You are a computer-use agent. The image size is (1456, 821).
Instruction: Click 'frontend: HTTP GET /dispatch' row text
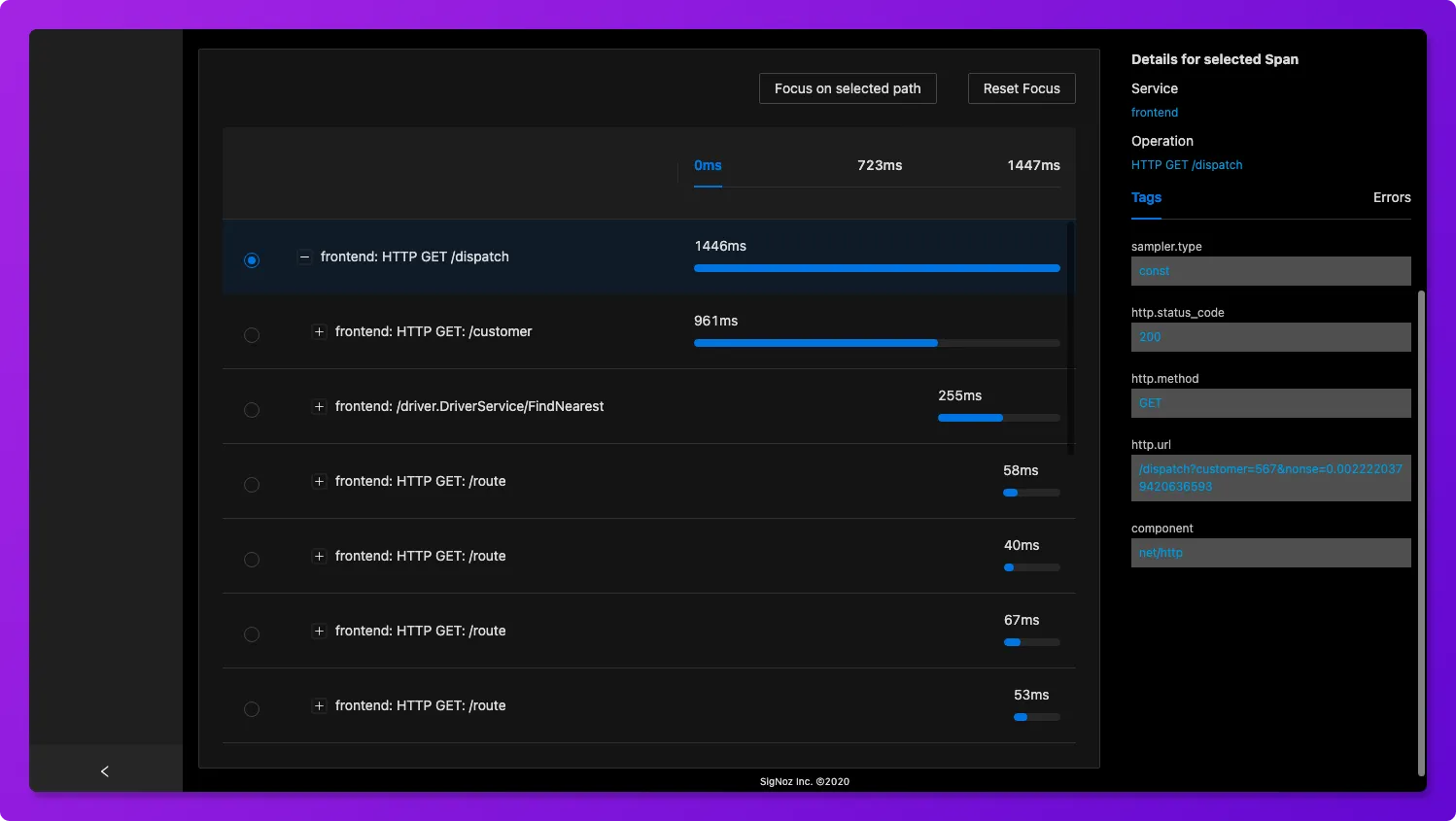tap(415, 257)
